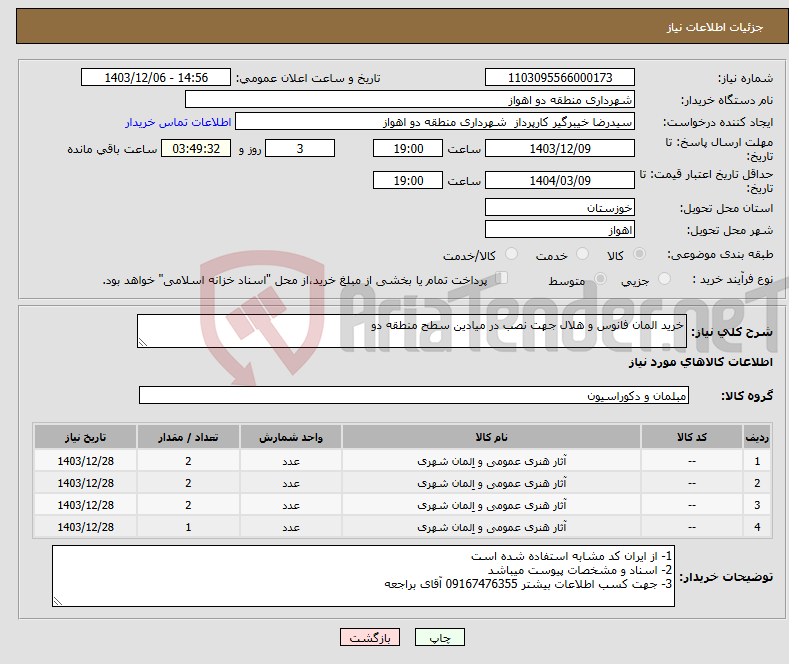The image size is (789, 664).
Task: Click the announcement date field 1403/12/06 - 14:56
Action: (156, 77)
